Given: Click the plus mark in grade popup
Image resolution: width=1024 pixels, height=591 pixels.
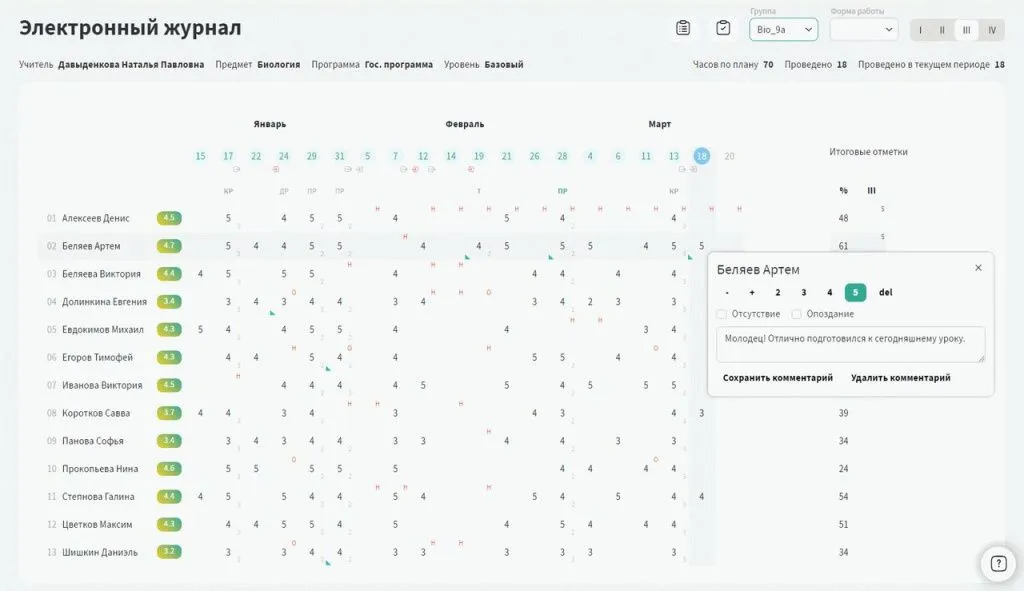Looking at the screenshot, I should [752, 292].
